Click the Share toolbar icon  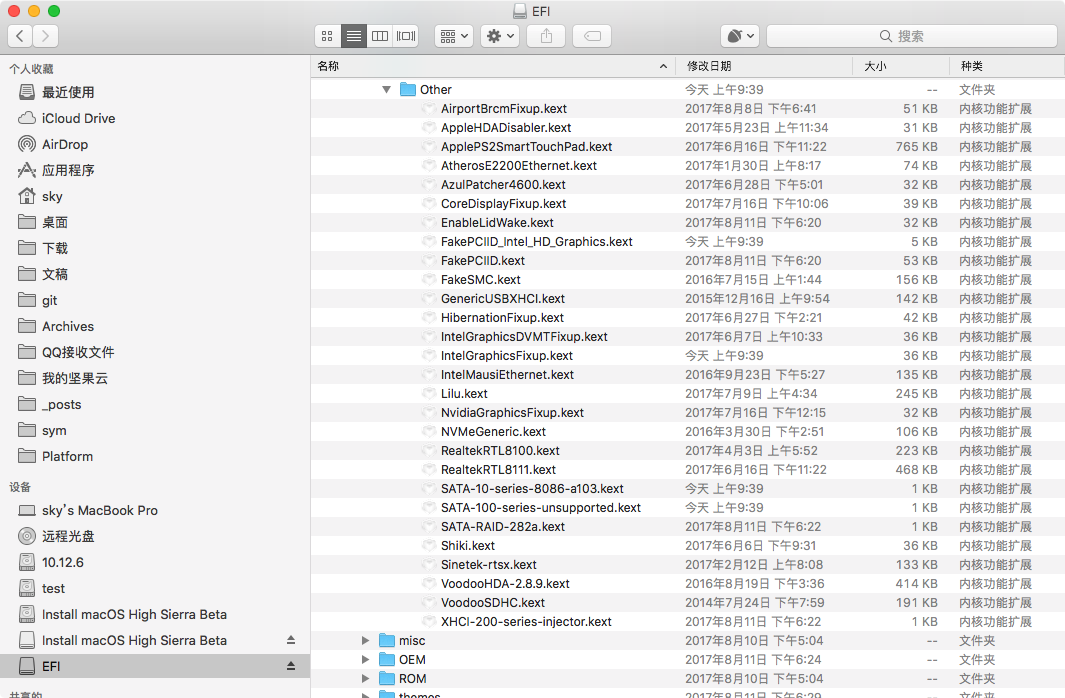(x=546, y=36)
